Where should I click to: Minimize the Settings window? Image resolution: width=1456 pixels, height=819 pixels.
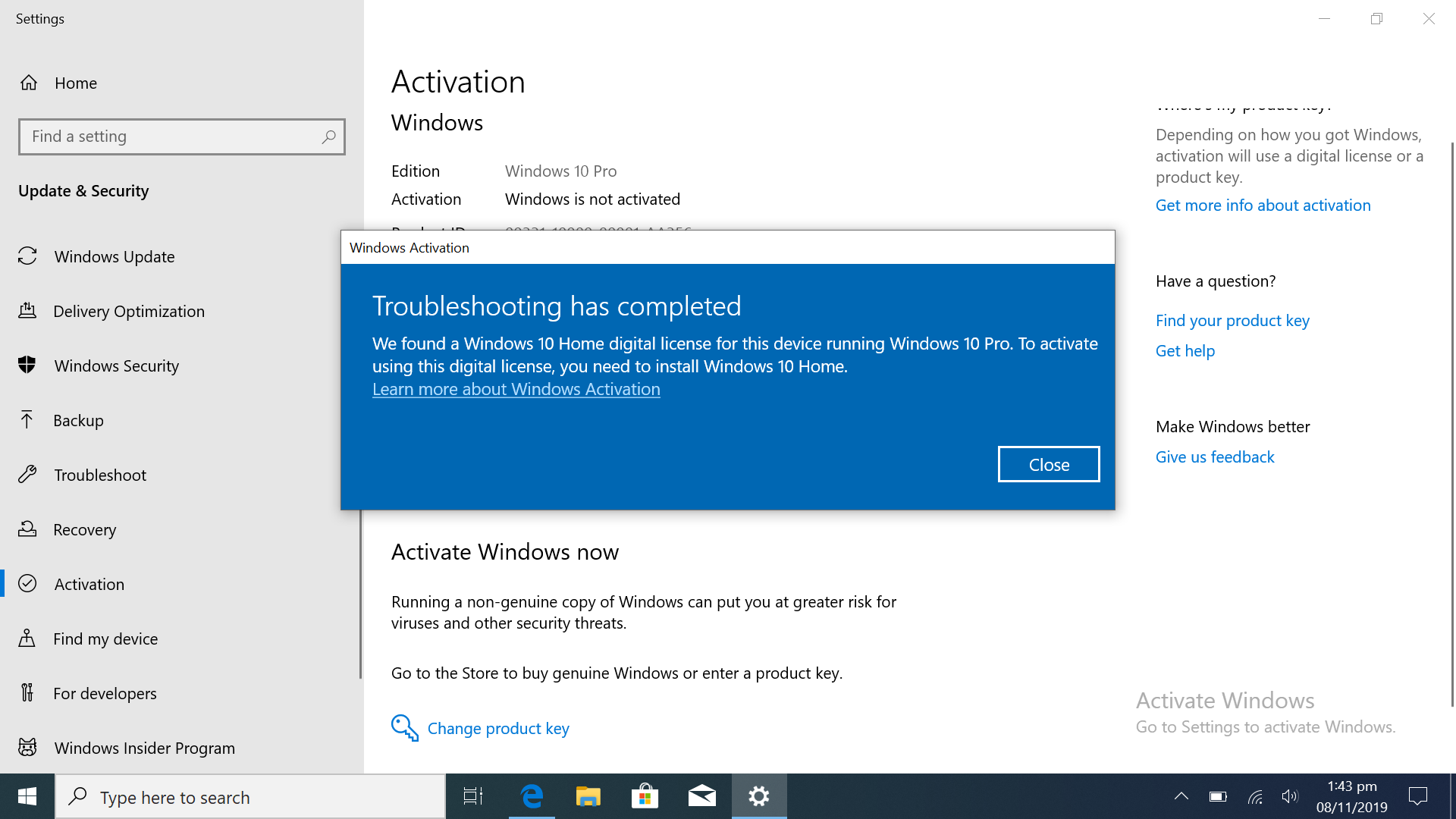[x=1324, y=18]
